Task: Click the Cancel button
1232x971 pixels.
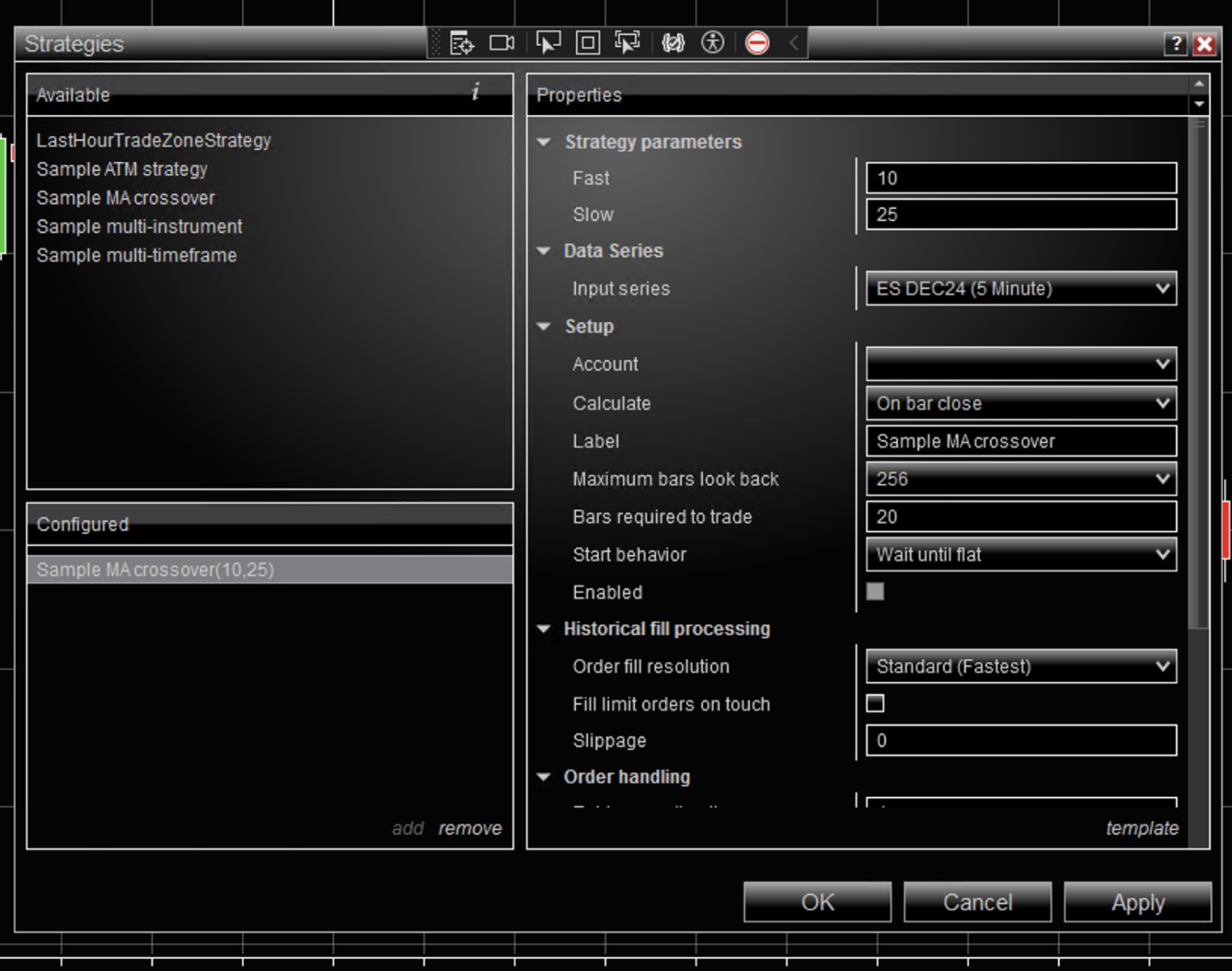Action: (977, 902)
